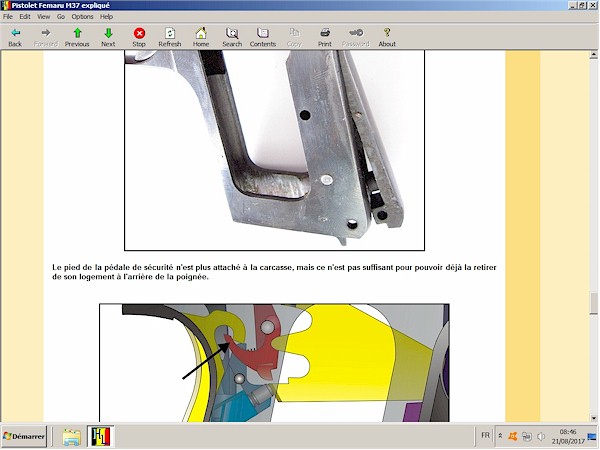This screenshot has width=600, height=450.
Task: Click the scrollbar up arrow
Action: pyautogui.click(x=593, y=55)
